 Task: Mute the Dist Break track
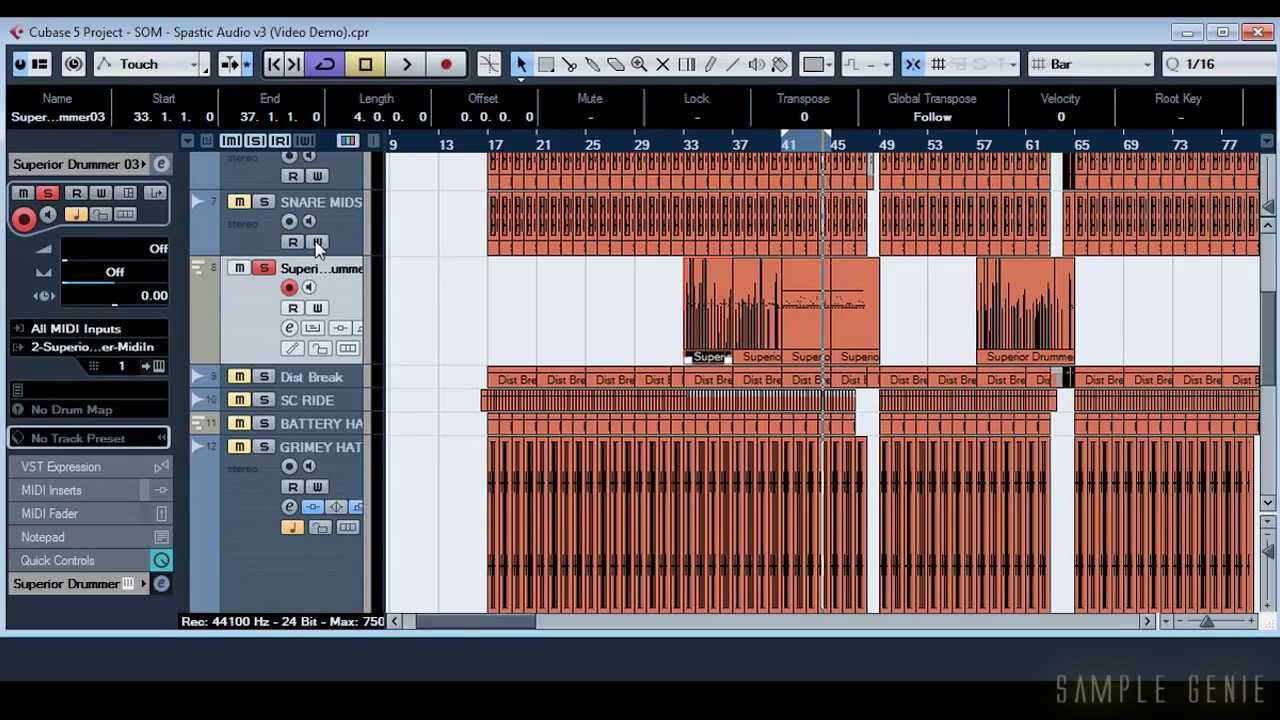[x=239, y=377]
